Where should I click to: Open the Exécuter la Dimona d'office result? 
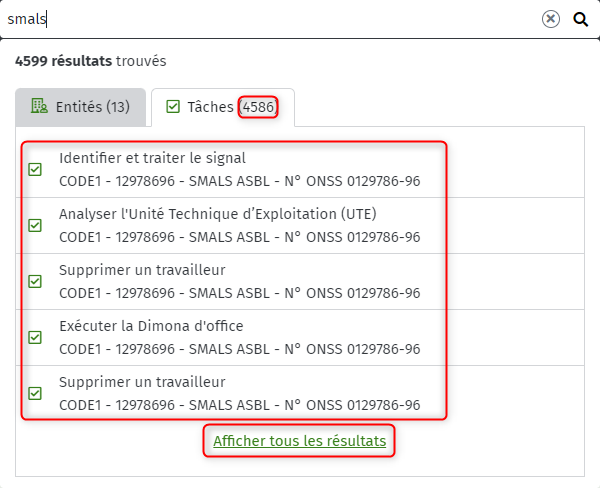pyautogui.click(x=300, y=338)
